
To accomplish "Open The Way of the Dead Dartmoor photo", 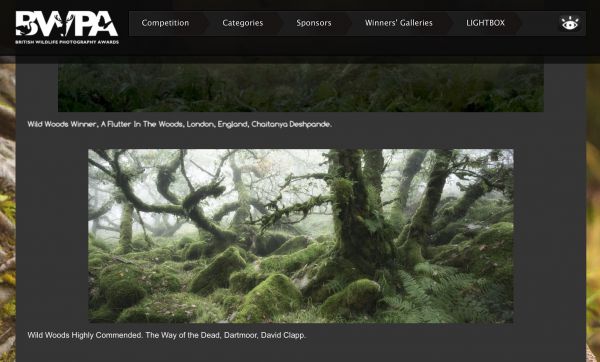I will 301,236.
